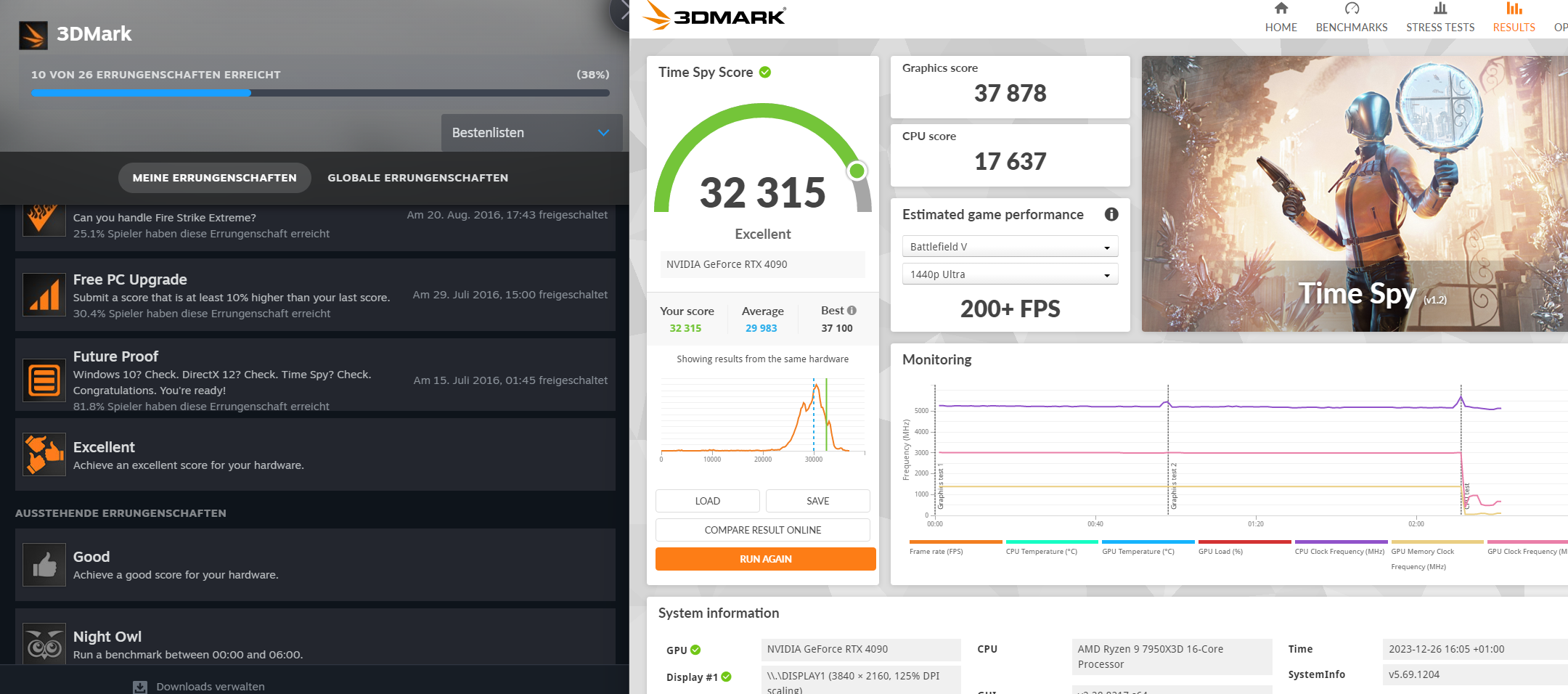1568x694 pixels.
Task: Click the CPU score value 17 637
Action: [1010, 161]
